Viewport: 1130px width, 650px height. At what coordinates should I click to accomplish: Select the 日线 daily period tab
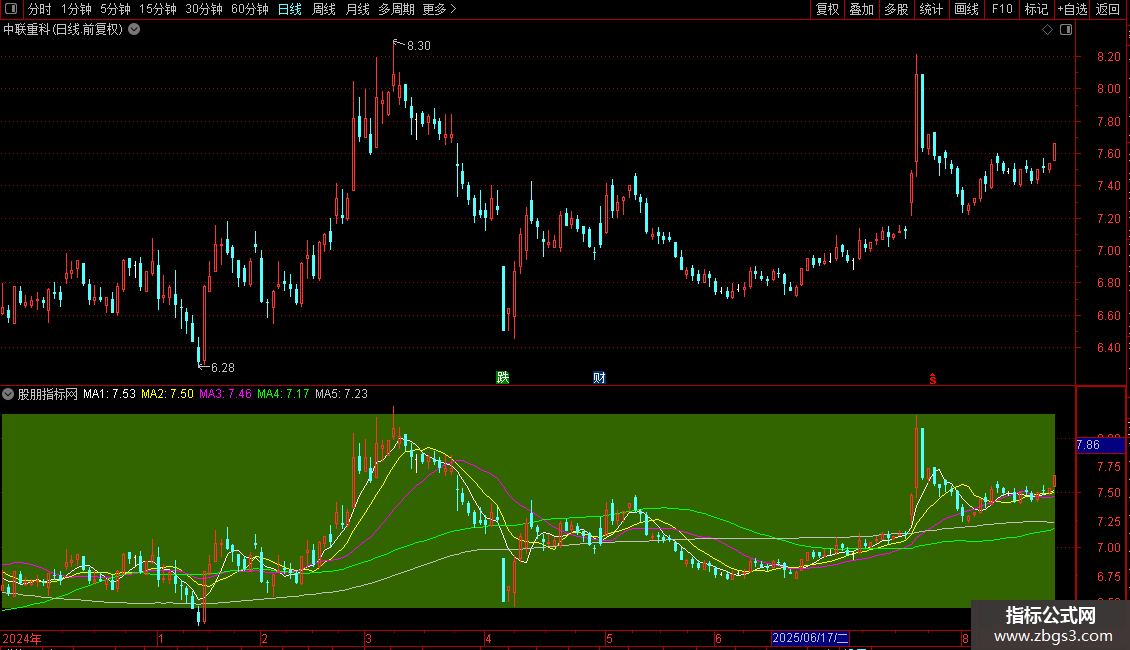tap(290, 9)
